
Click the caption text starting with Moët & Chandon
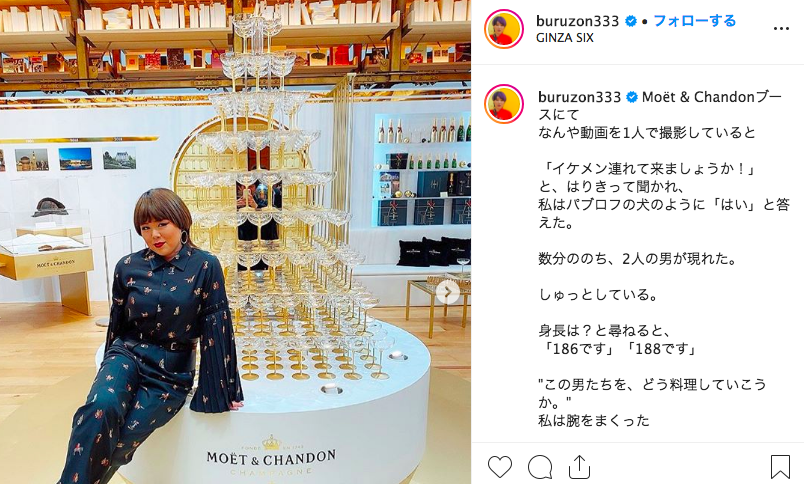[x=659, y=105]
